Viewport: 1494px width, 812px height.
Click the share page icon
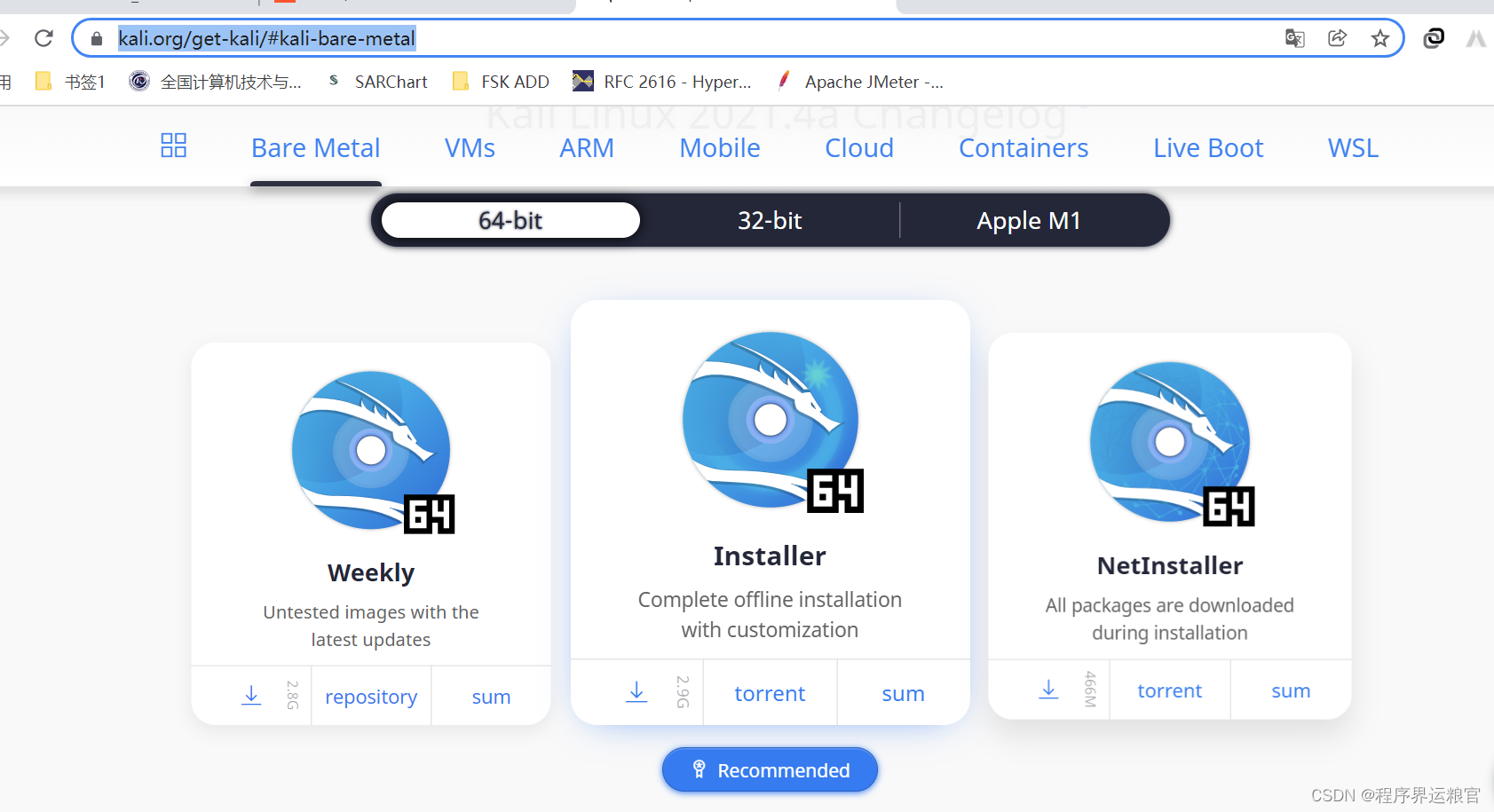point(1337,38)
